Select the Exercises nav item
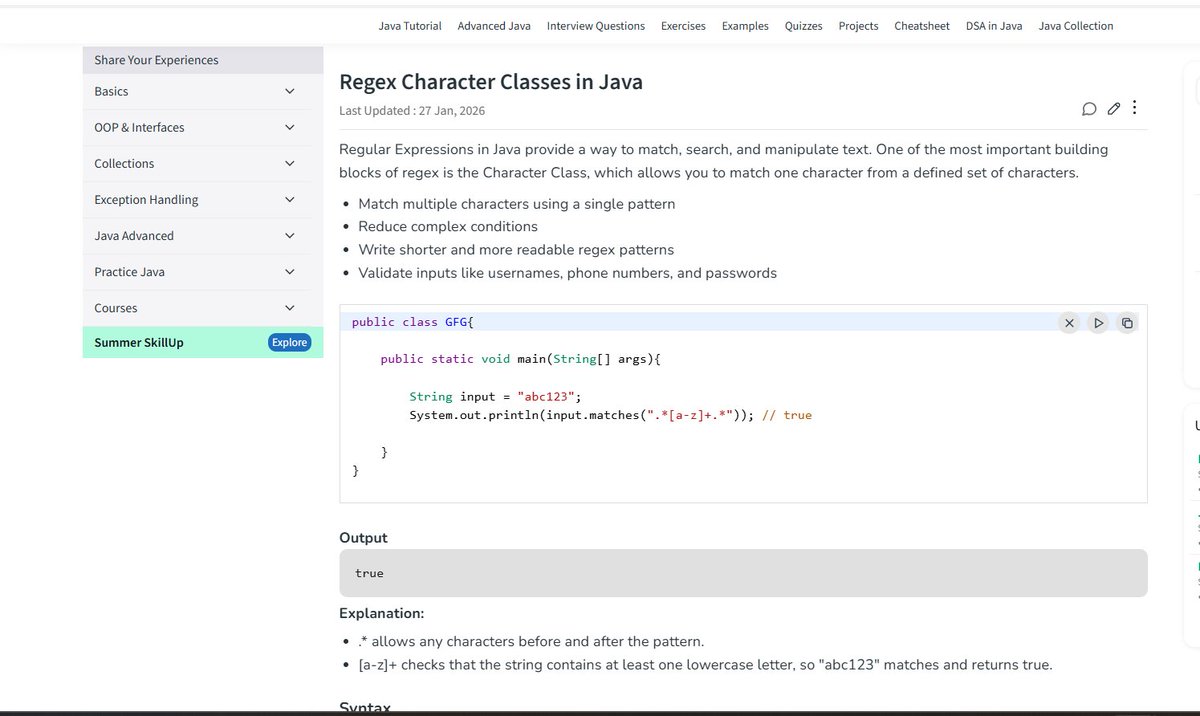The image size is (1200, 716). (x=683, y=26)
